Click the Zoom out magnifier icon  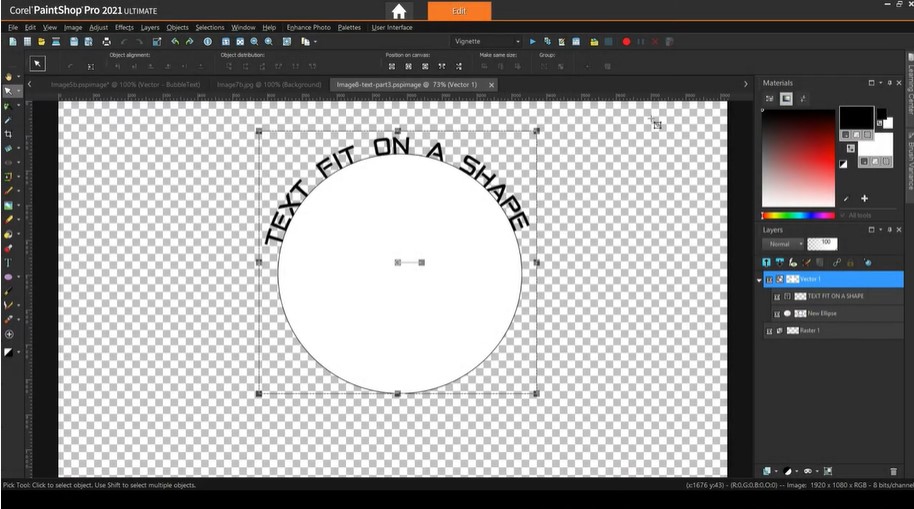pos(254,41)
